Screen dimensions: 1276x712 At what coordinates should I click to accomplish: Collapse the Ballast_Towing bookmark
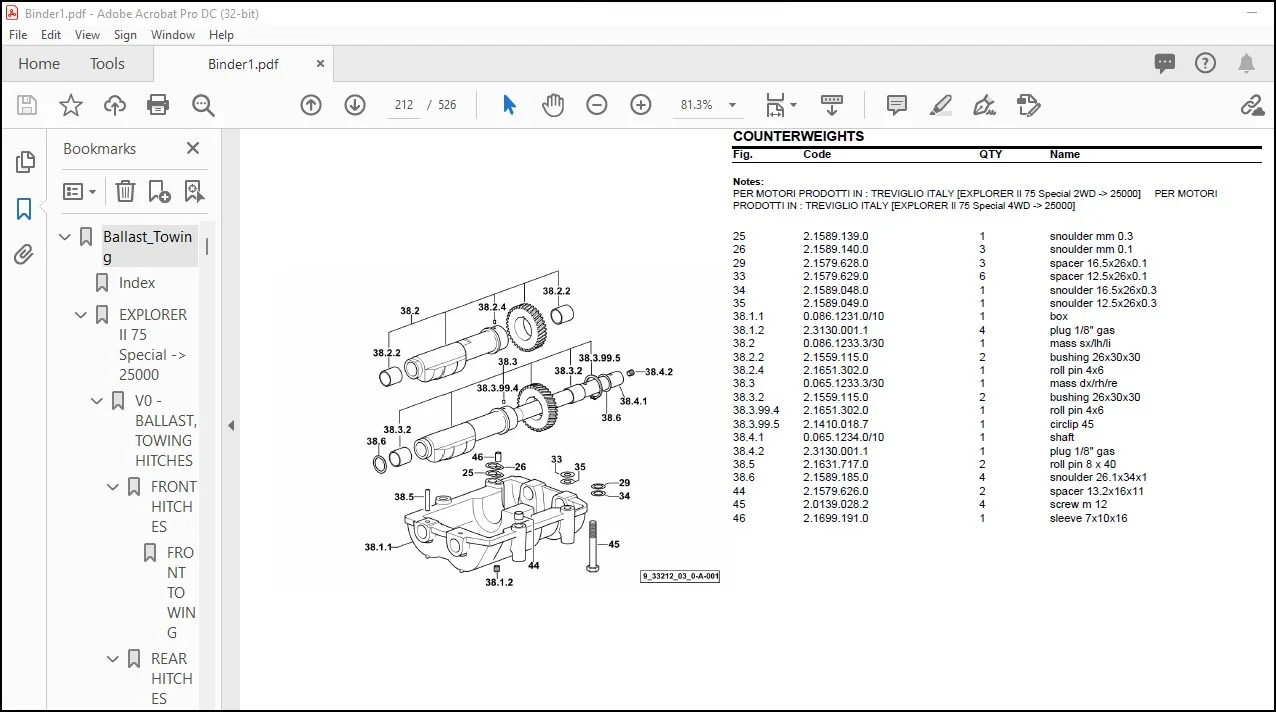coord(65,237)
